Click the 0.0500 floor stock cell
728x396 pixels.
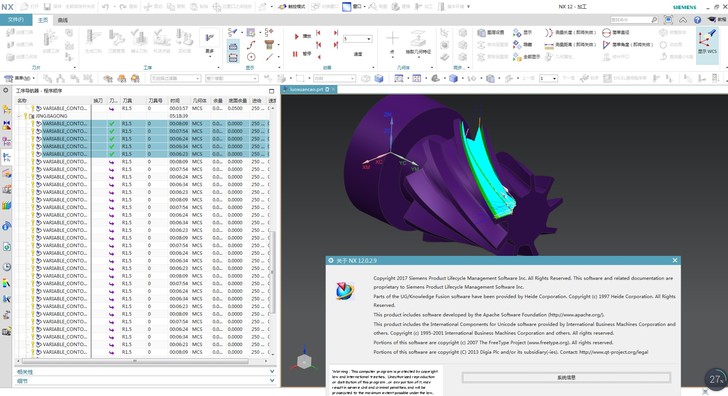pyautogui.click(x=235, y=108)
